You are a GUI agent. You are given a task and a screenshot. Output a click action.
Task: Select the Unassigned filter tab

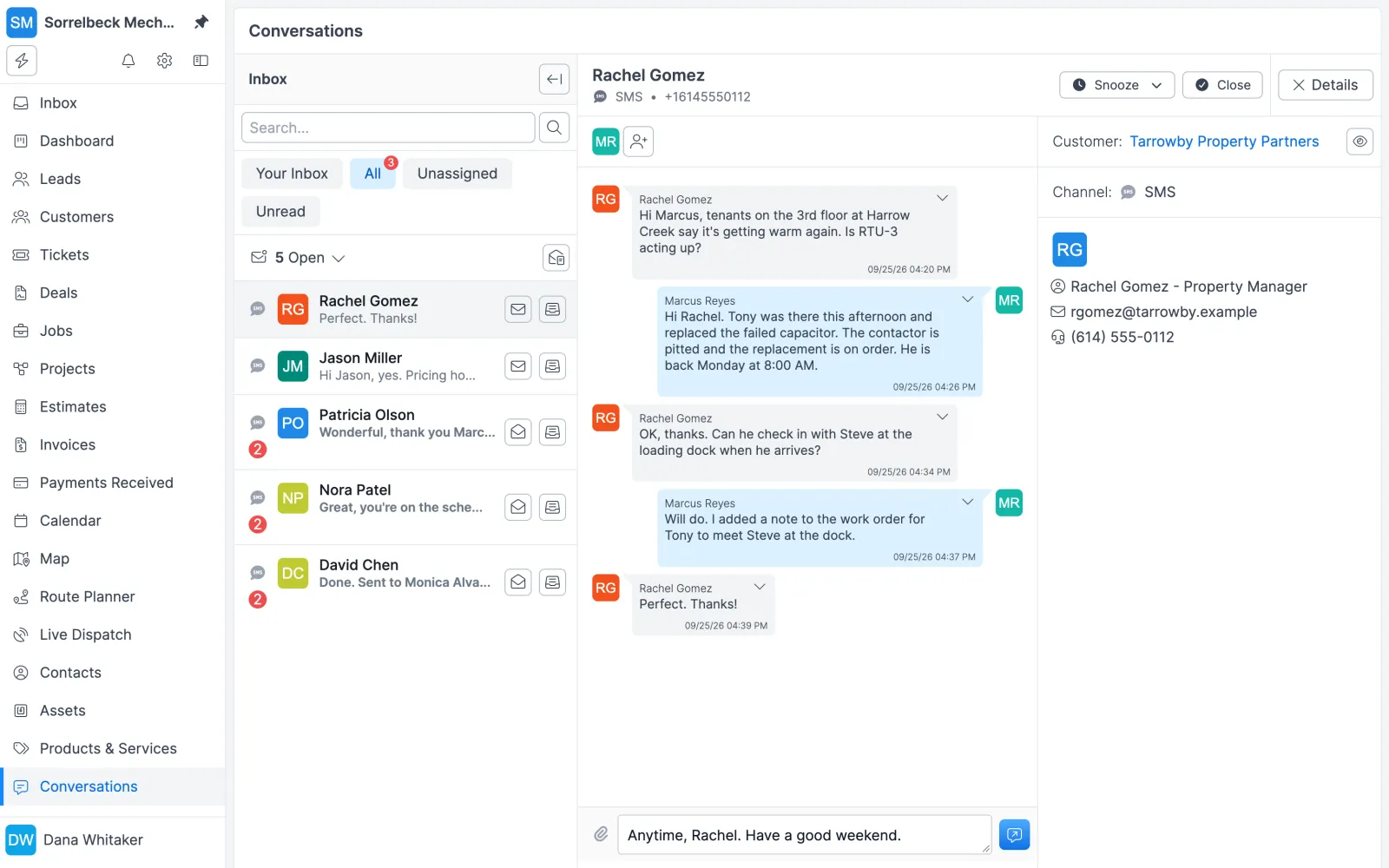click(x=458, y=174)
